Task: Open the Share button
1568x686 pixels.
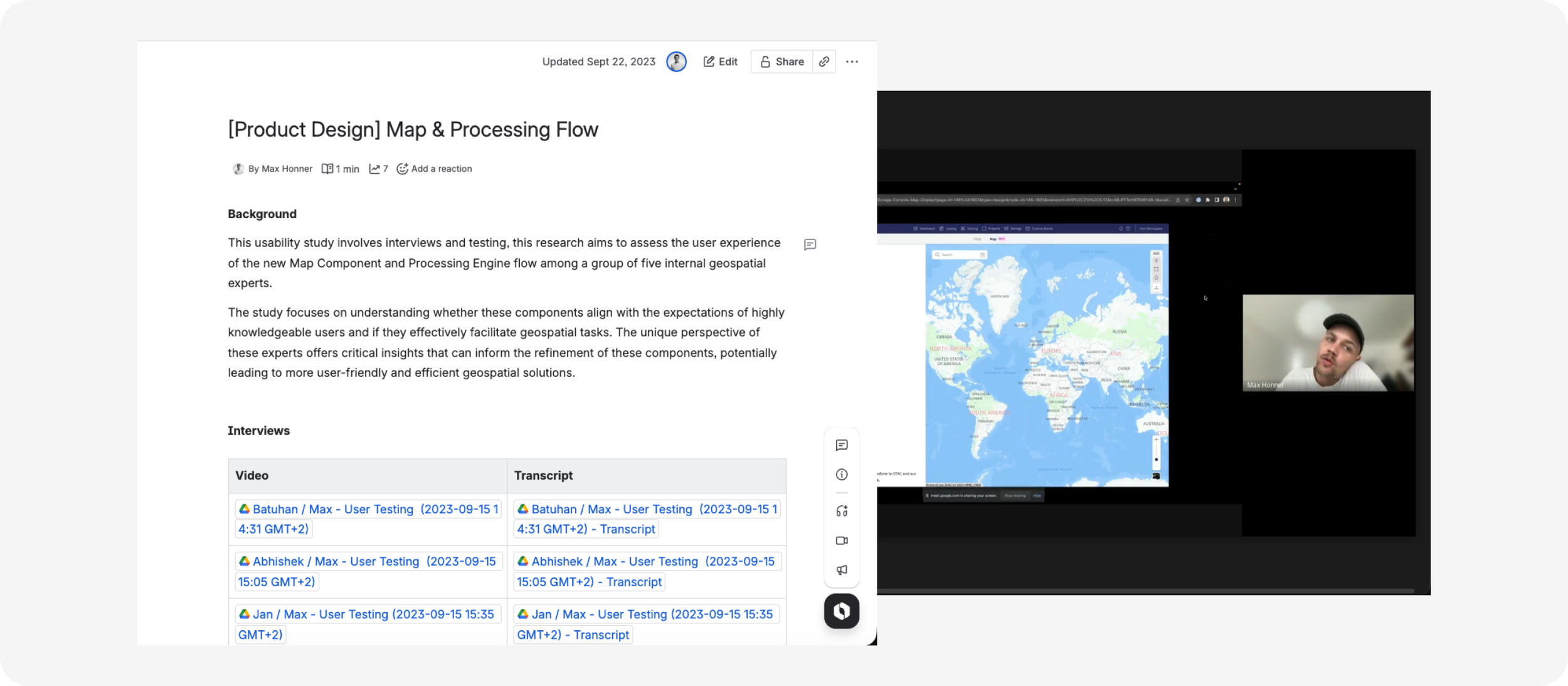Action: pyautogui.click(x=781, y=61)
